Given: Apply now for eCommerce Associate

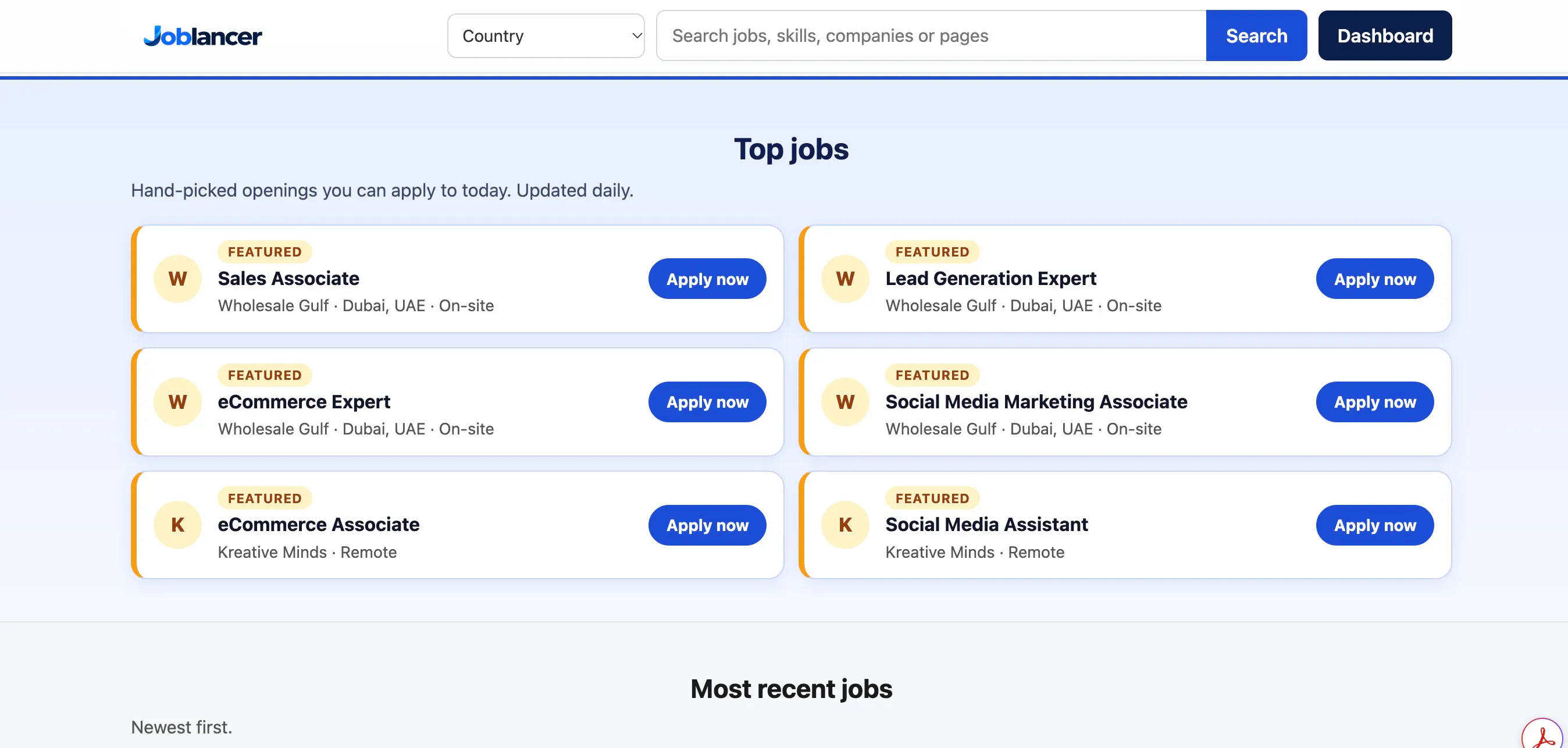Looking at the screenshot, I should pyautogui.click(x=707, y=525).
